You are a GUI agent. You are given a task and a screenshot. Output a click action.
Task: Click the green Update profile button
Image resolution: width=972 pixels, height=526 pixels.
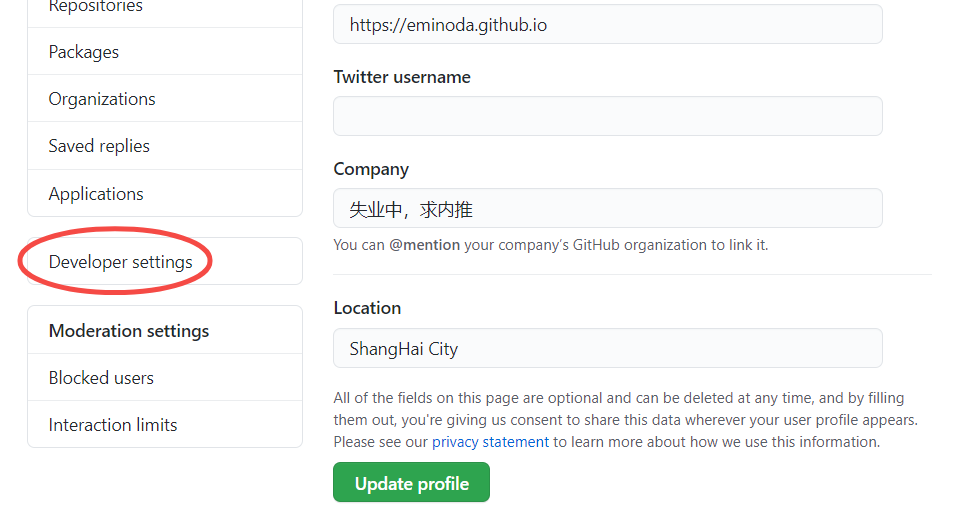tap(412, 482)
